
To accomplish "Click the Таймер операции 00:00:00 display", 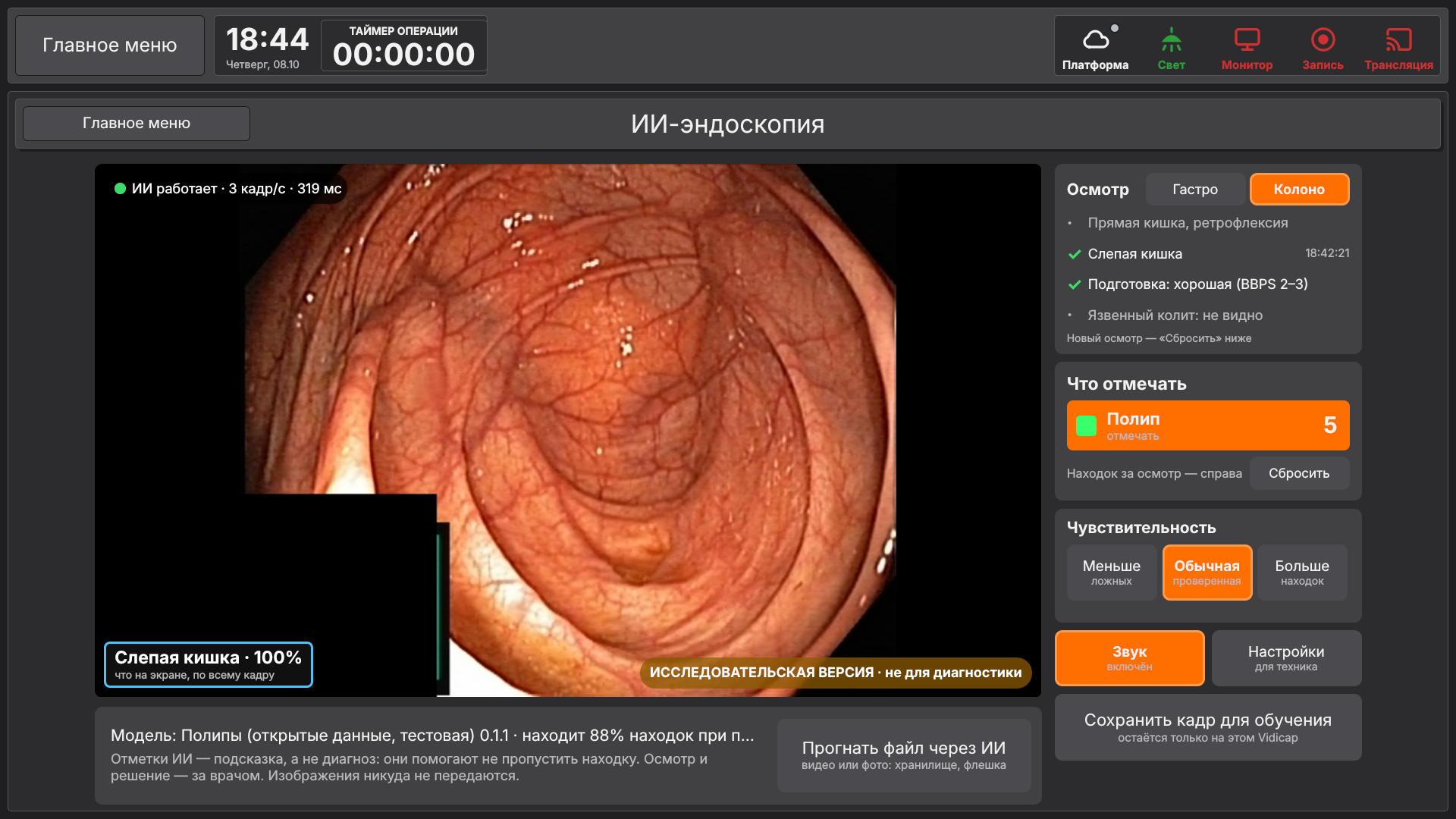I will pos(403,46).
